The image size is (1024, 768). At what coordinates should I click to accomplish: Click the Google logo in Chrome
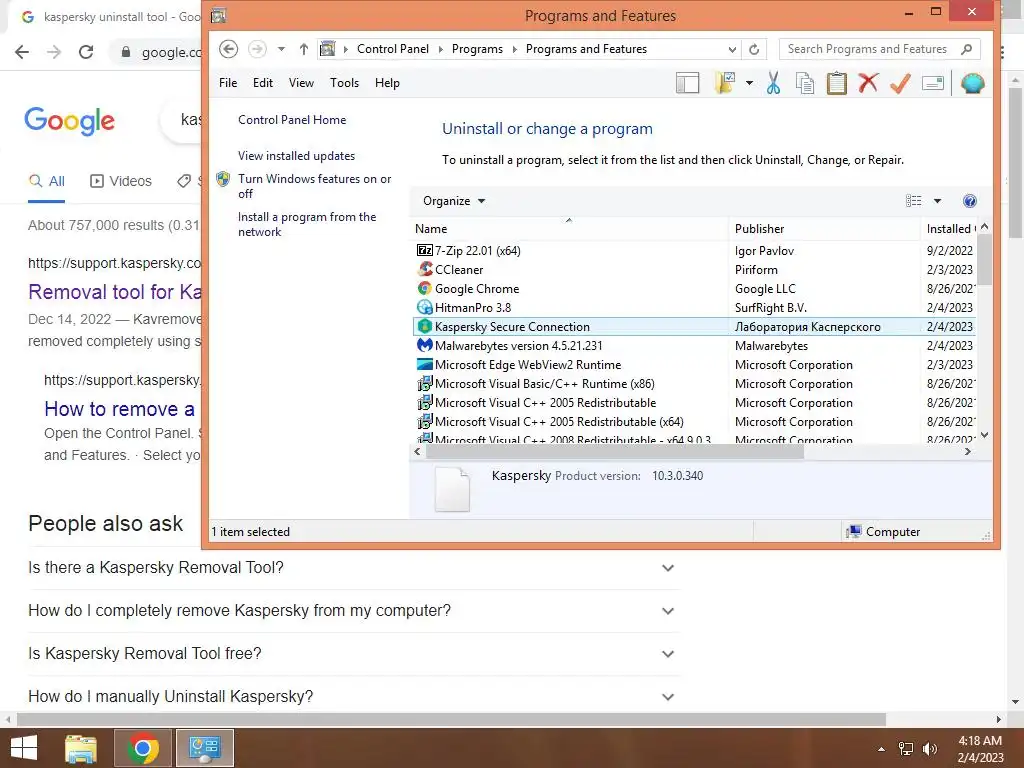69,121
